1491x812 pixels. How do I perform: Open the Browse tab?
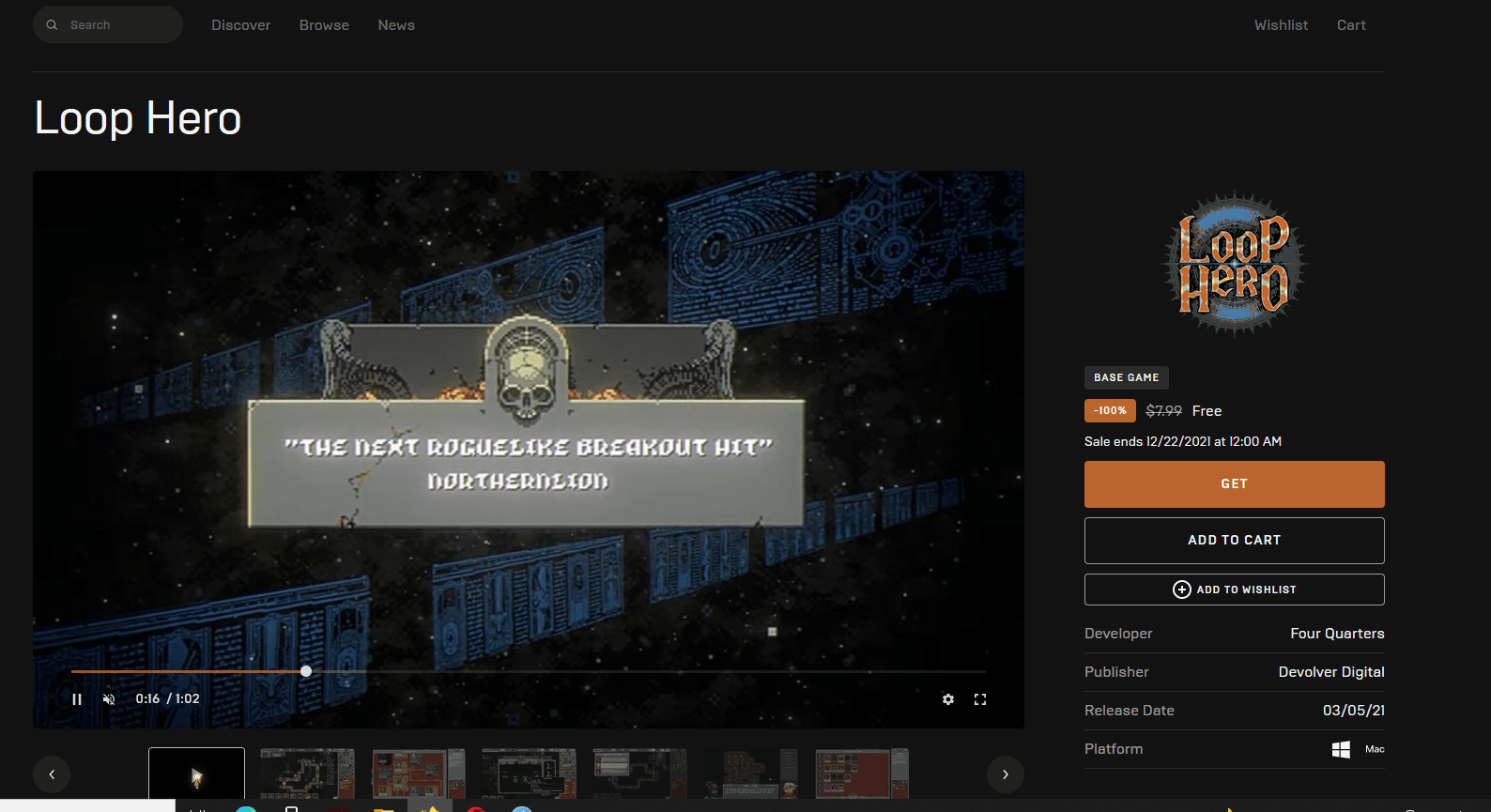[324, 25]
